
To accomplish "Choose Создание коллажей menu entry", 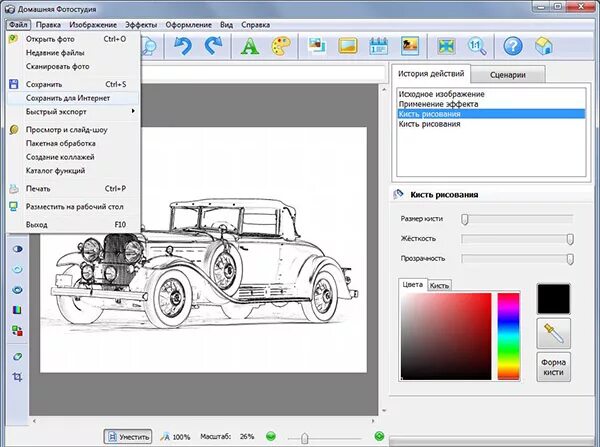I will [73, 157].
